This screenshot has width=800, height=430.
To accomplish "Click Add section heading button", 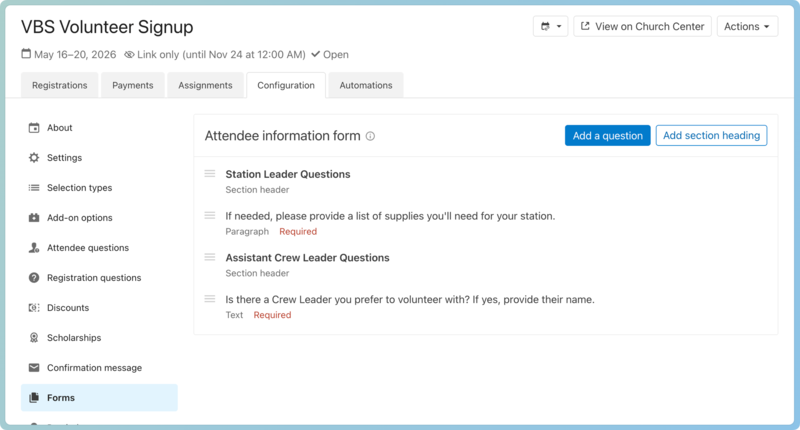I will point(711,136).
